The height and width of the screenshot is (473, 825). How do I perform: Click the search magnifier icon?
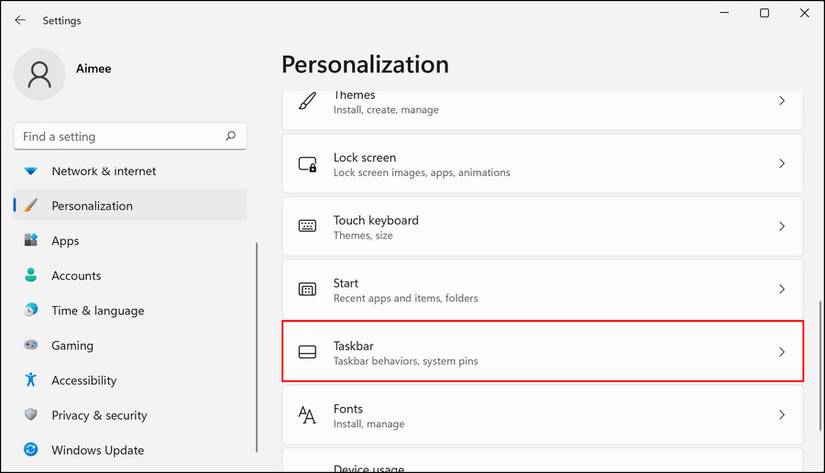[x=231, y=136]
